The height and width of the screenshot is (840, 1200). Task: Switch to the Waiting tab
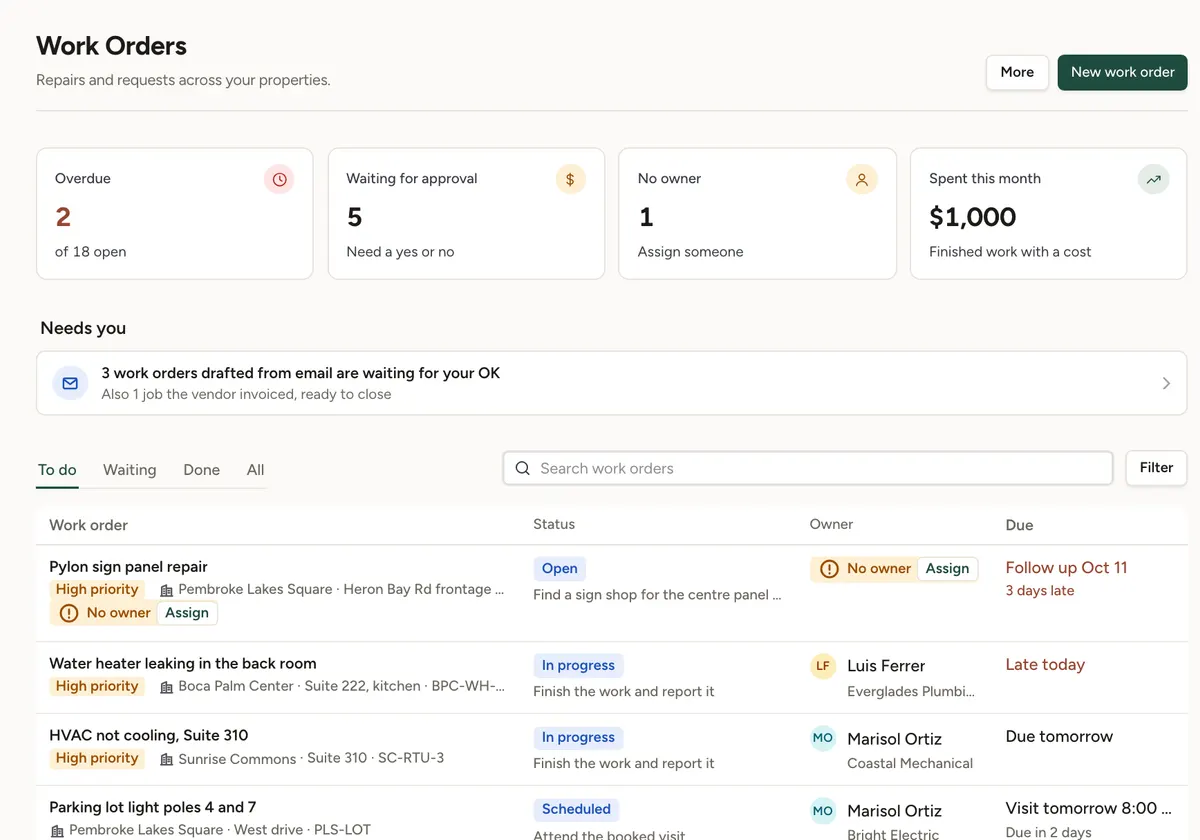click(x=130, y=470)
